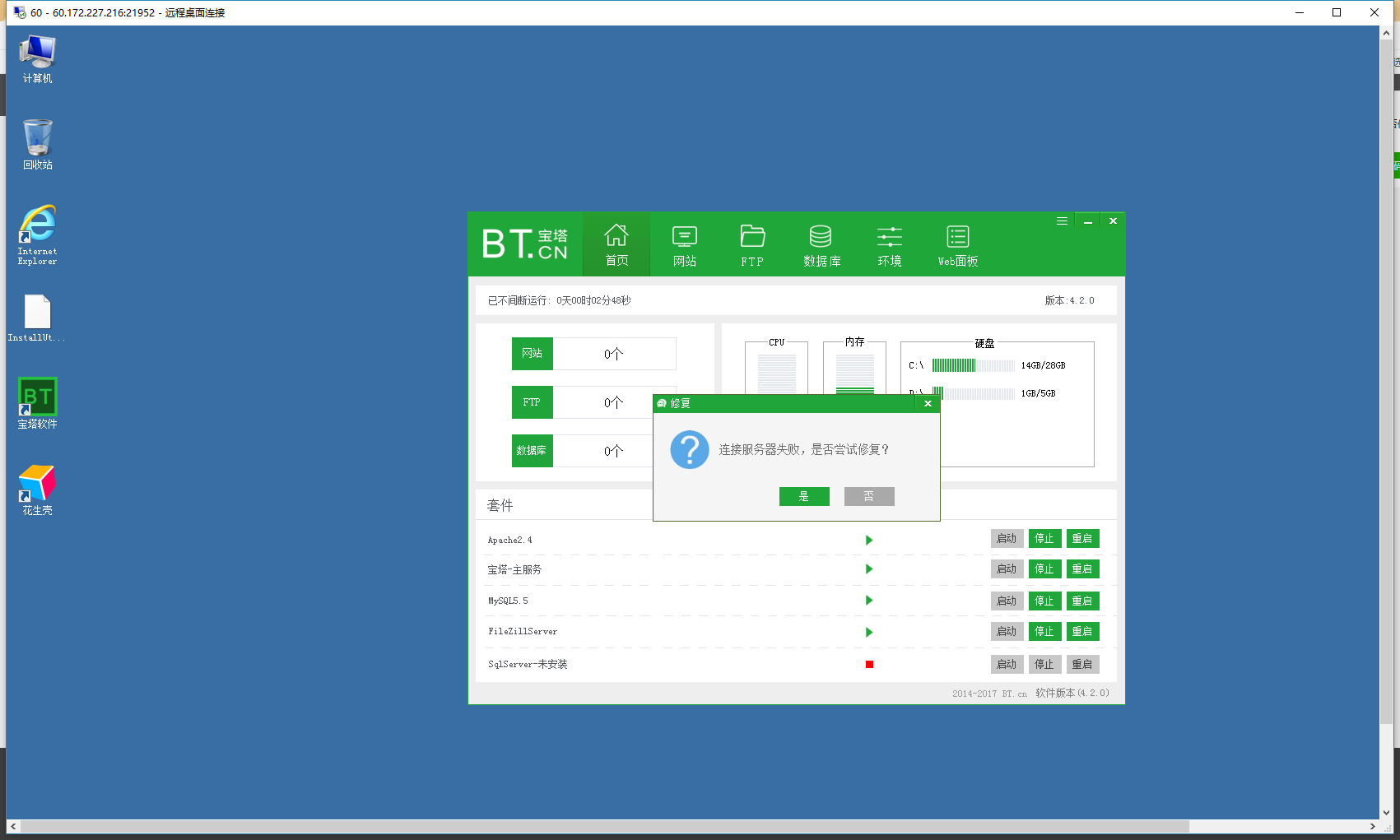Click 宝塔-主服务 running status arrow
The width and height of the screenshot is (1400, 840).
[x=869, y=569]
